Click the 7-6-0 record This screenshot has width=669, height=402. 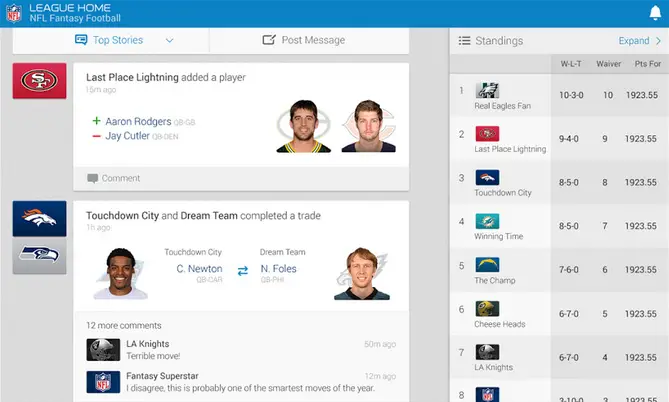coord(569,270)
